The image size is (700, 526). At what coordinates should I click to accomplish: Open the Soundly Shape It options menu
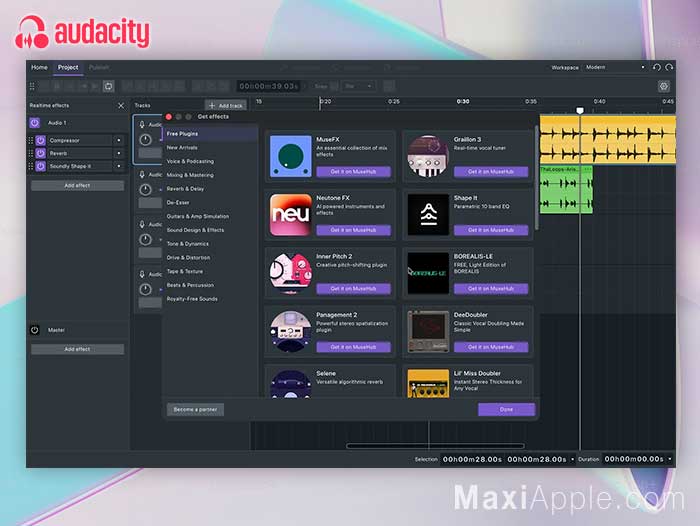click(119, 166)
